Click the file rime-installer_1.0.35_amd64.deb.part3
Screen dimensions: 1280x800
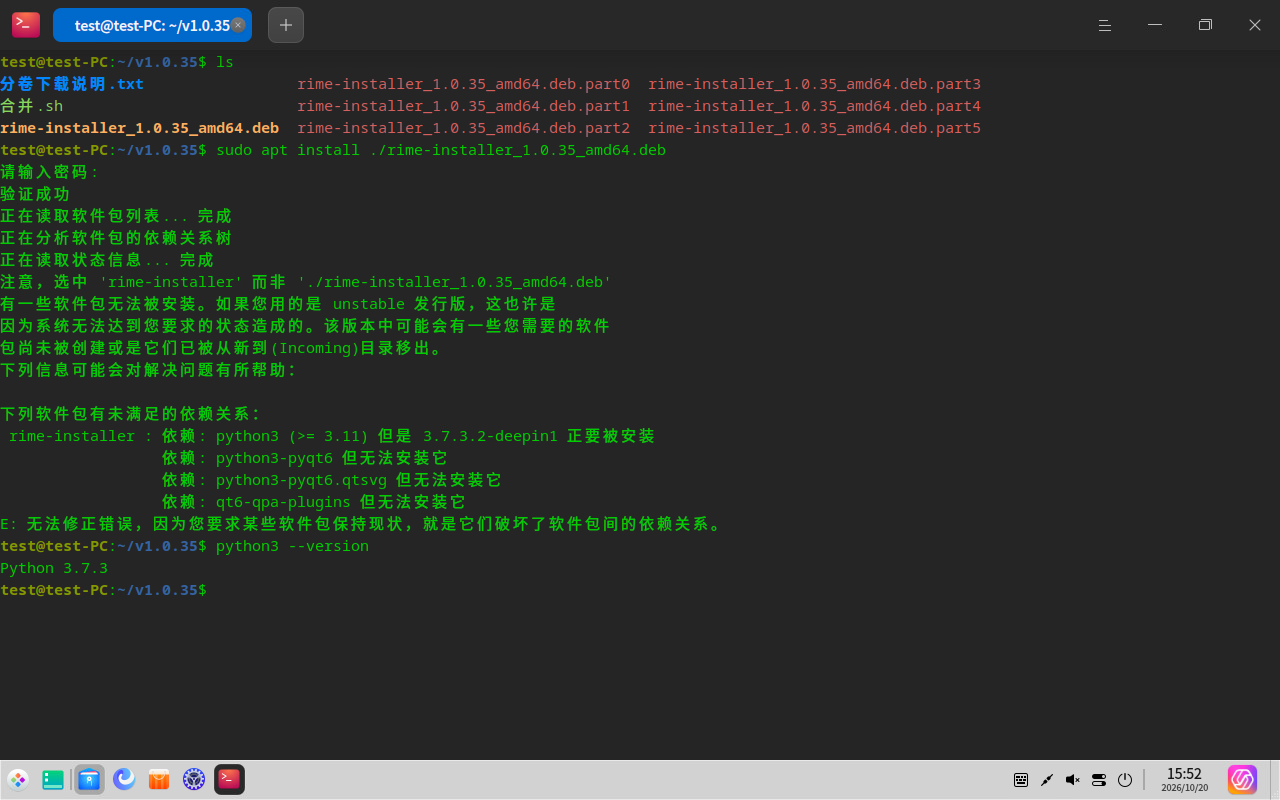(x=815, y=84)
